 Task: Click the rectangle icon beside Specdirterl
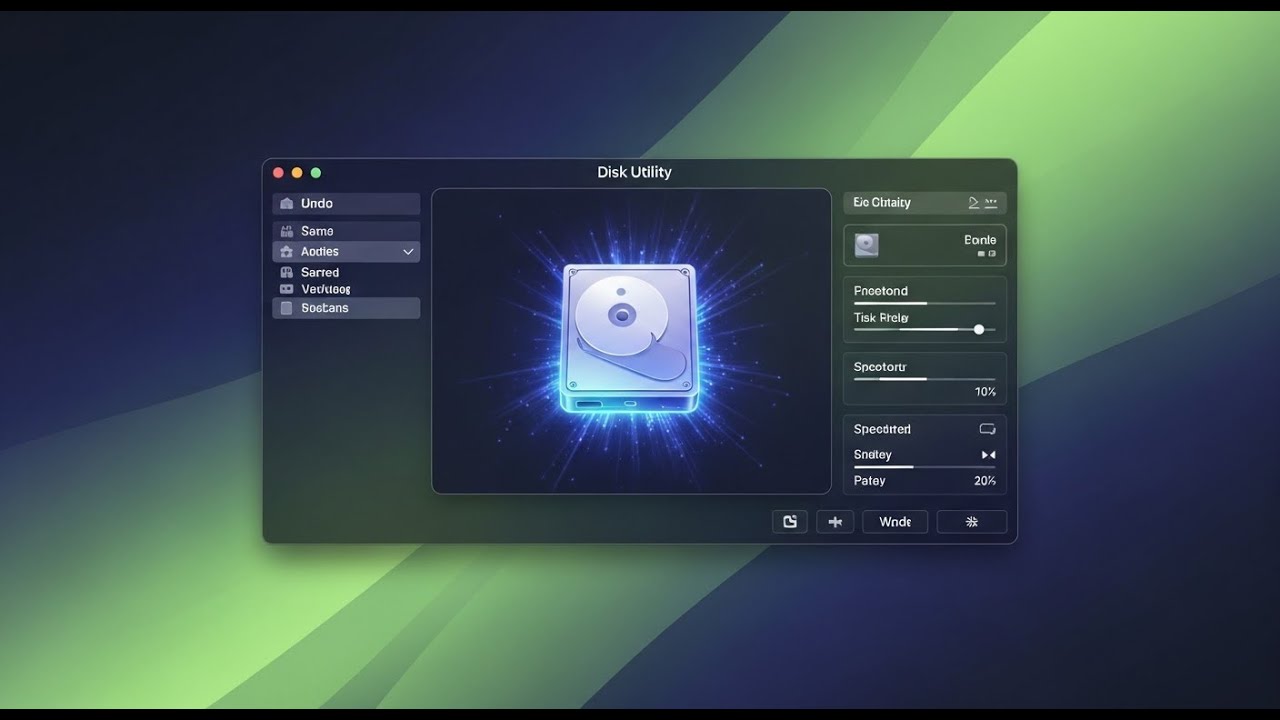click(987, 429)
